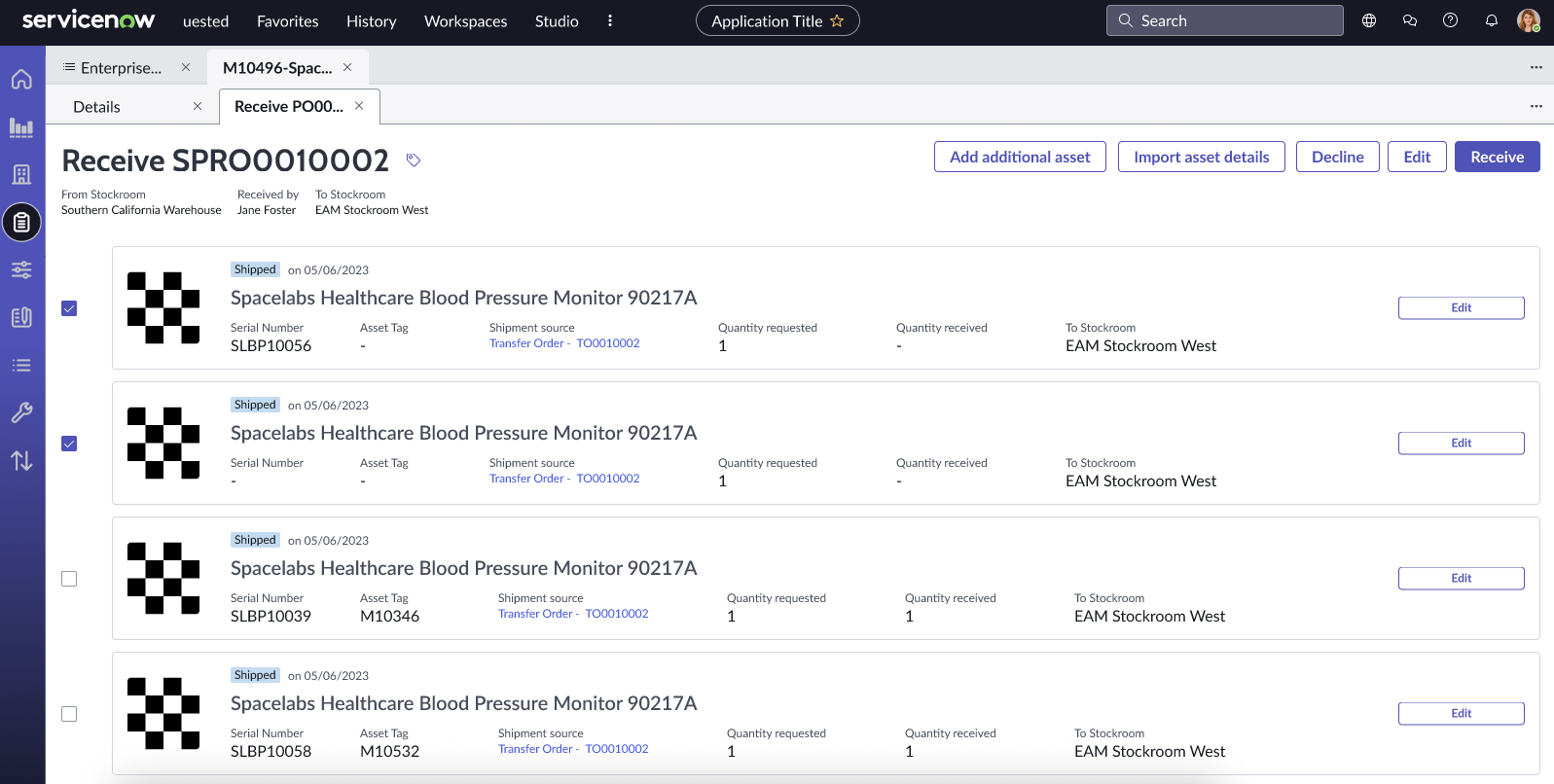Select the Receive PO00 sub-tab
This screenshot has width=1554, height=784.
pos(289,106)
